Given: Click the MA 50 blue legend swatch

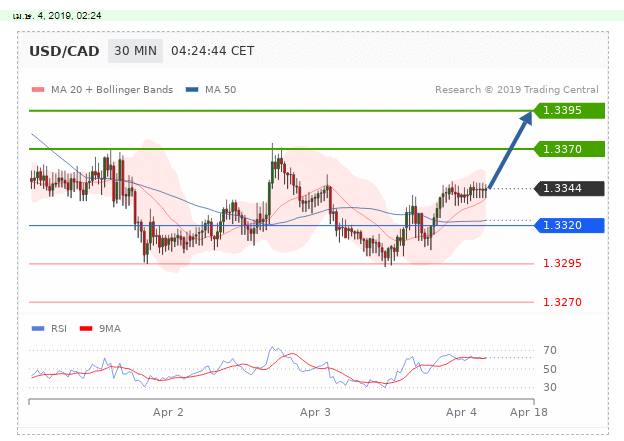Looking at the screenshot, I should (192, 90).
